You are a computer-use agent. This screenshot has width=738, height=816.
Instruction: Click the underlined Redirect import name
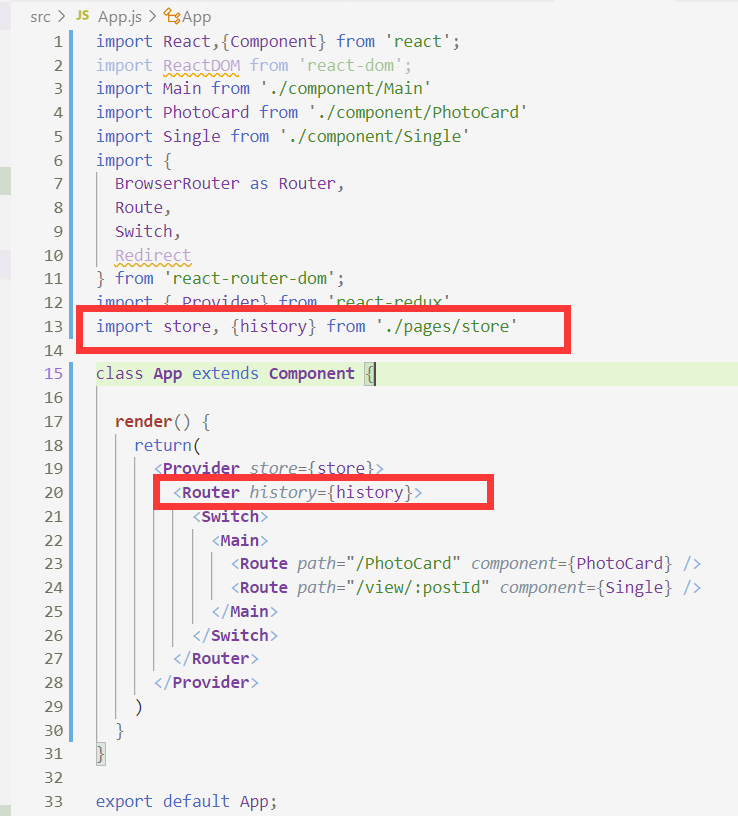pyautogui.click(x=153, y=256)
